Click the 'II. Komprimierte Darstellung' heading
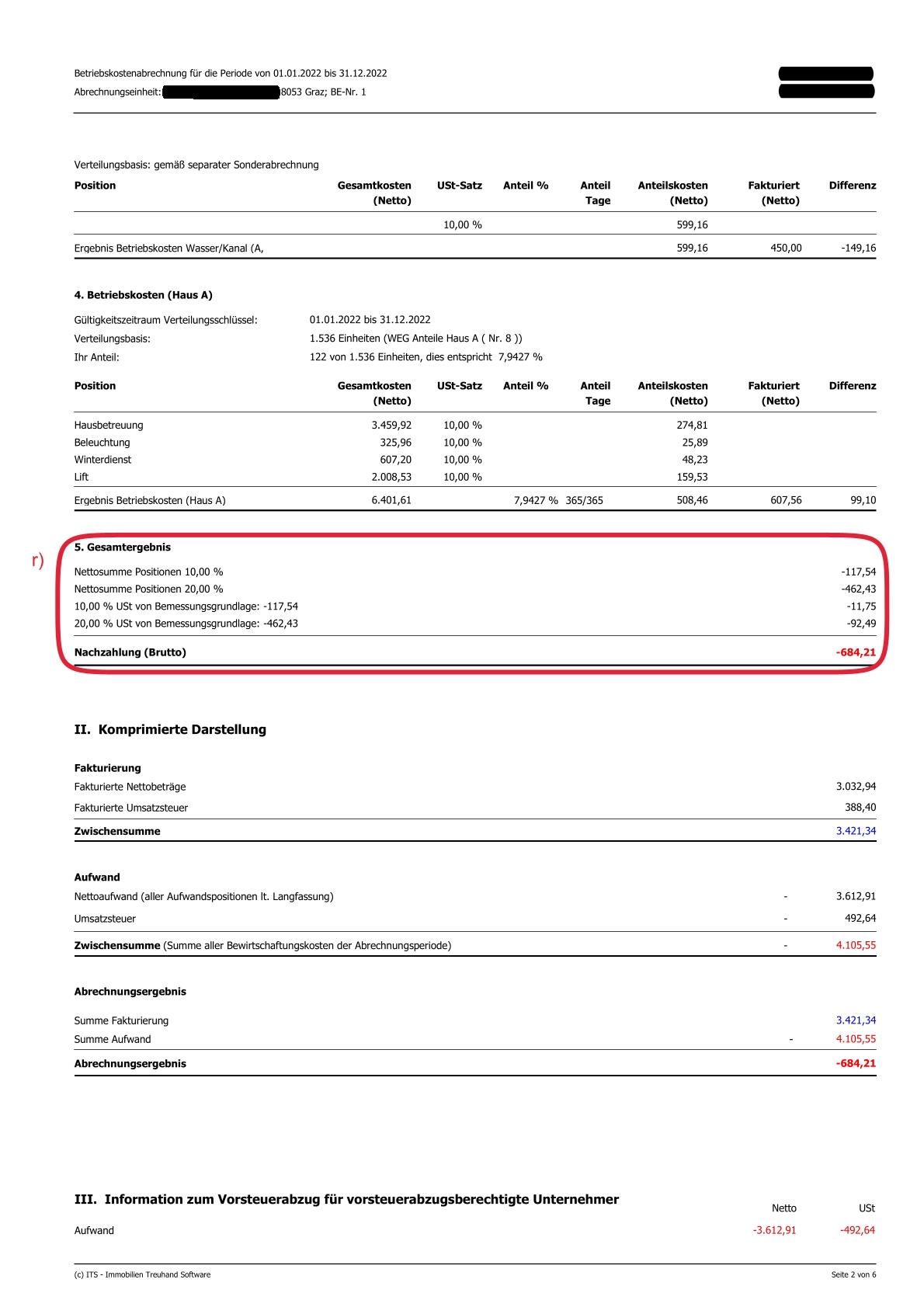The image size is (924, 1307). pos(170,729)
